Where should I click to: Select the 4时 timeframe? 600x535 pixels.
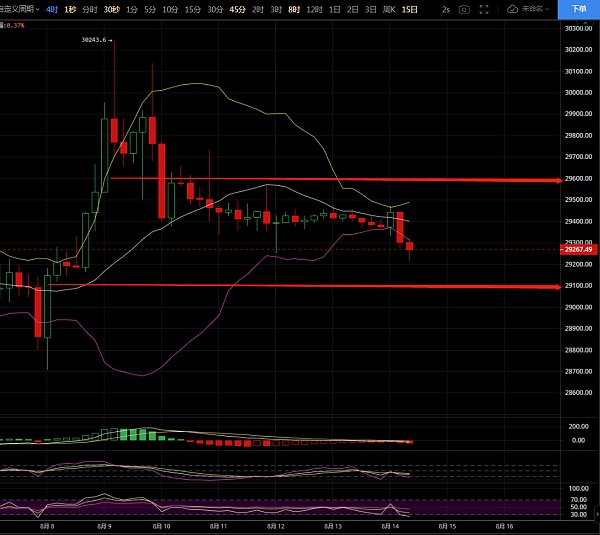pos(52,10)
